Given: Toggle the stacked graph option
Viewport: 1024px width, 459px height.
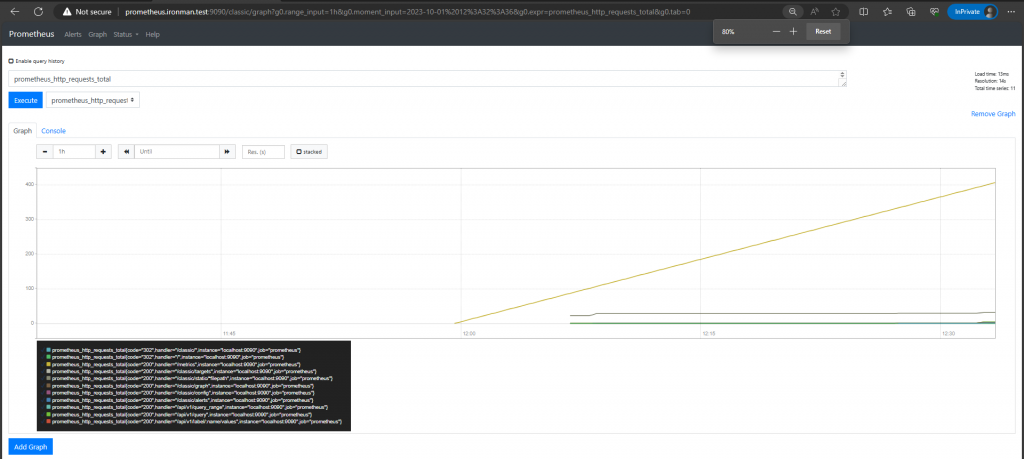Looking at the screenshot, I should [x=309, y=151].
